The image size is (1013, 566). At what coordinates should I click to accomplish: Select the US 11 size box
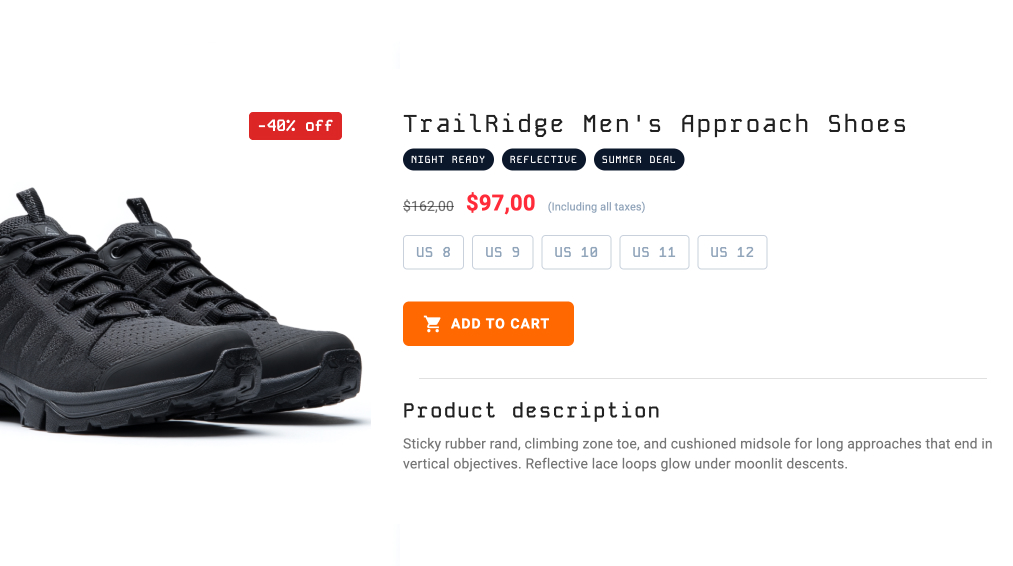[654, 252]
